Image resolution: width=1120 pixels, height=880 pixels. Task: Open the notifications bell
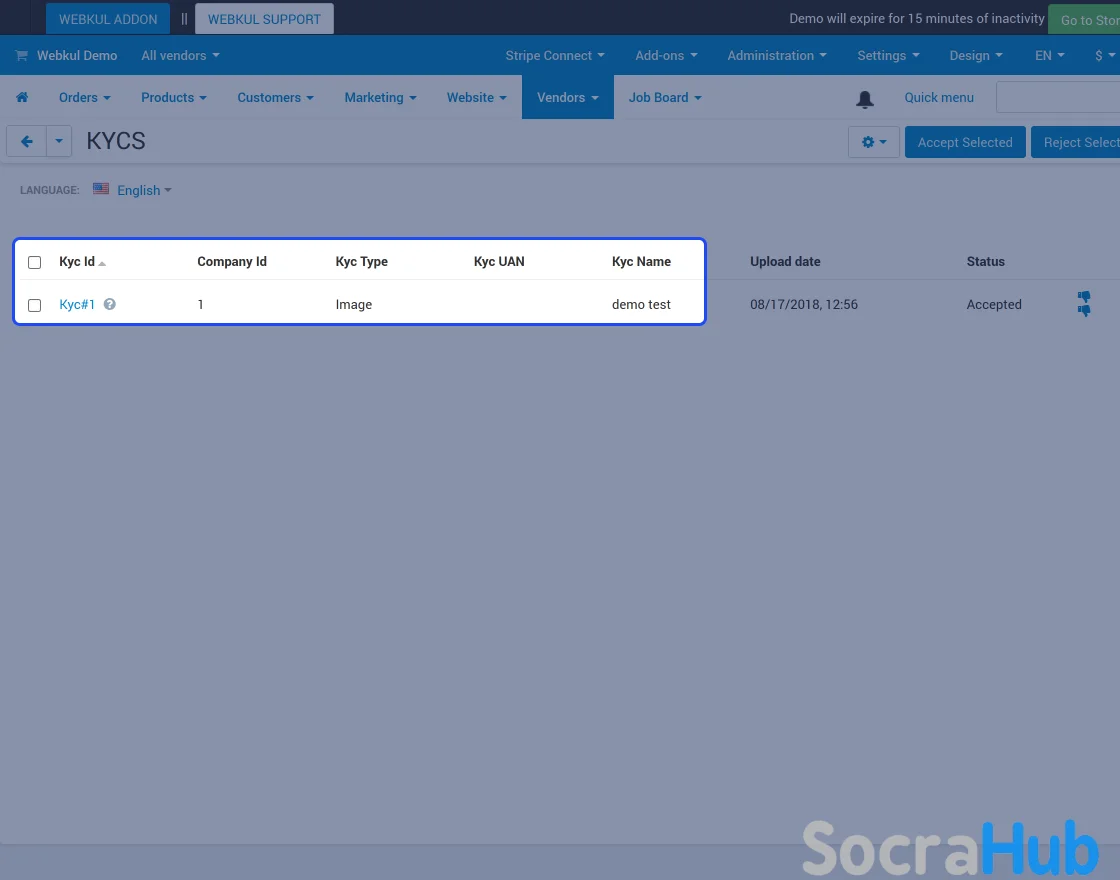[865, 98]
